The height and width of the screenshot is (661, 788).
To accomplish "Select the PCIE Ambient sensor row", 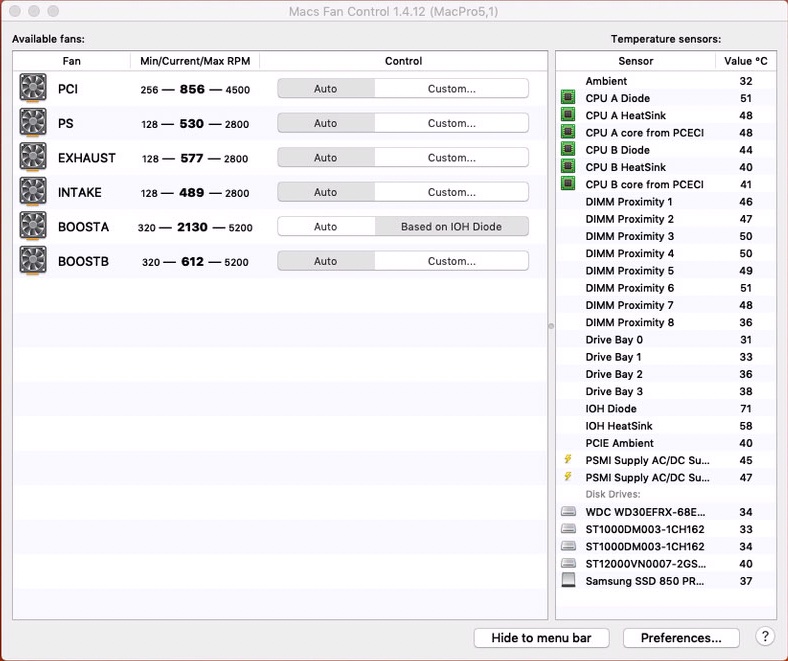I will pyautogui.click(x=666, y=443).
